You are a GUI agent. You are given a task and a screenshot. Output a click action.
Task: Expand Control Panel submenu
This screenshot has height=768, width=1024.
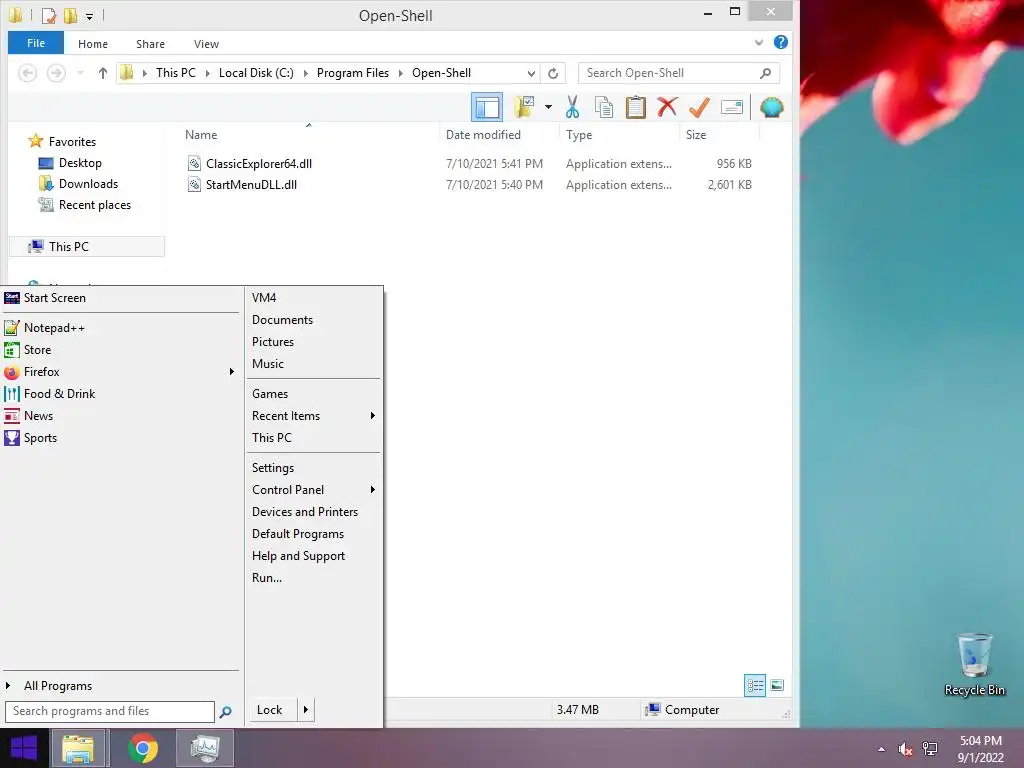(x=314, y=490)
